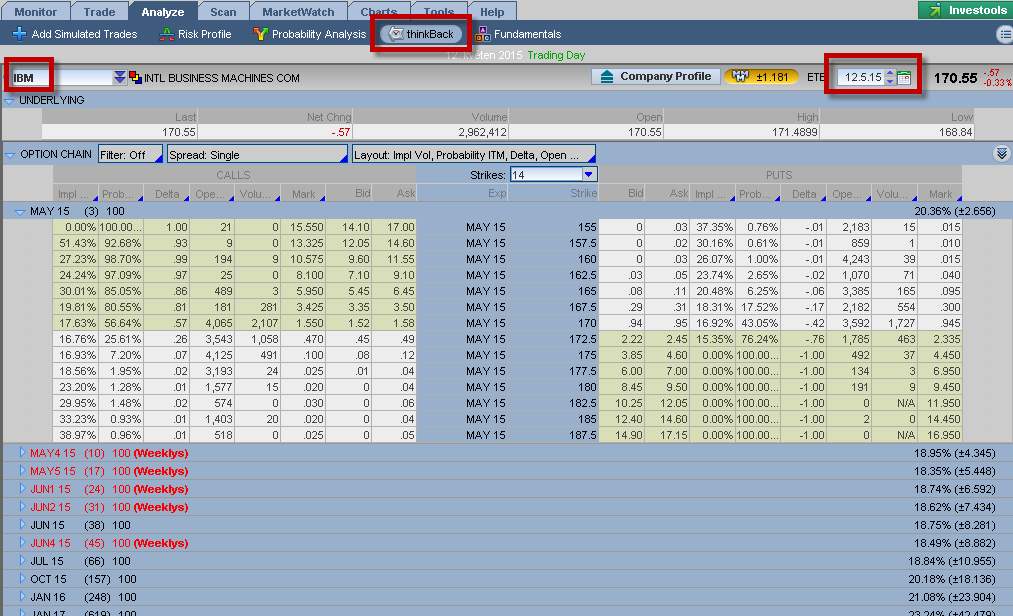Open Probability Analysis tool
1013x616 pixels.
pos(310,34)
